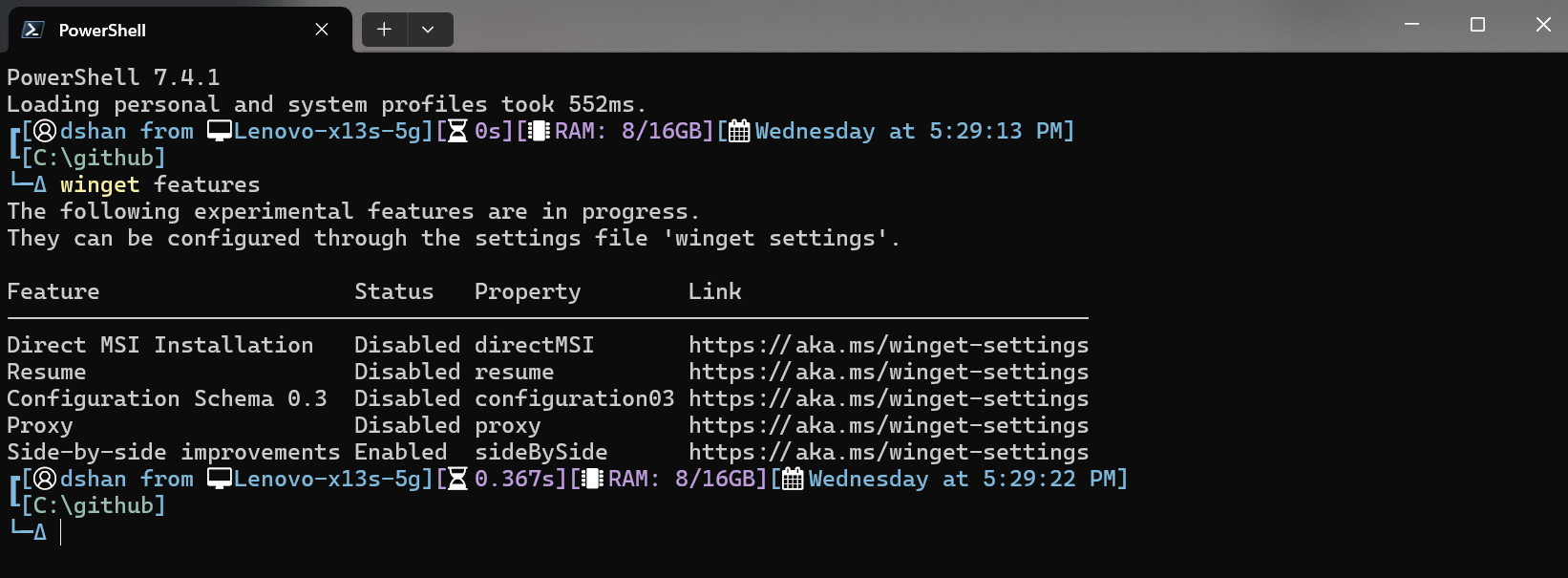Click the PowerShell icon in the tab

tap(32, 30)
